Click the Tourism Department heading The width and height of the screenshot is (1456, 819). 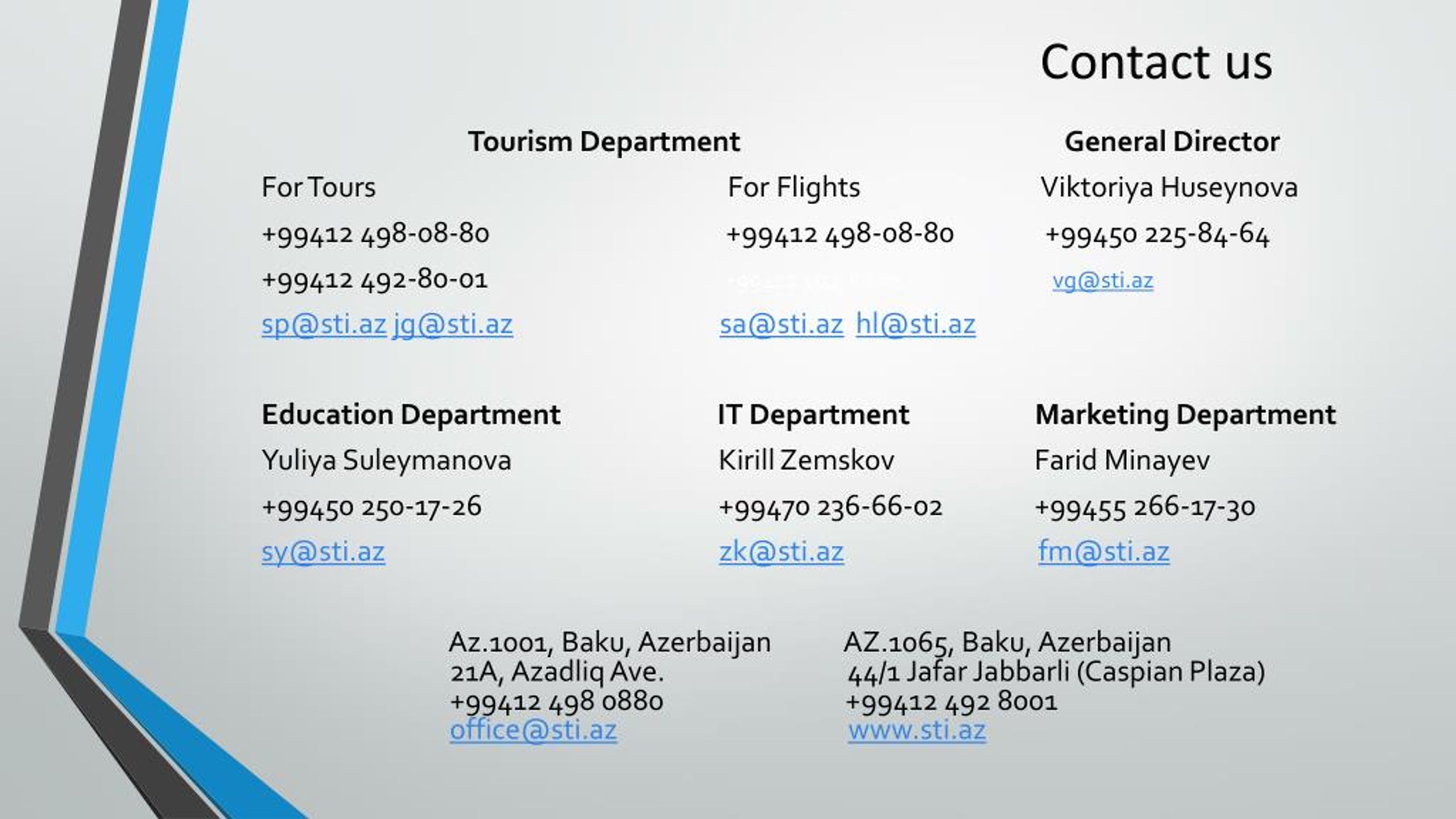pyautogui.click(x=604, y=142)
